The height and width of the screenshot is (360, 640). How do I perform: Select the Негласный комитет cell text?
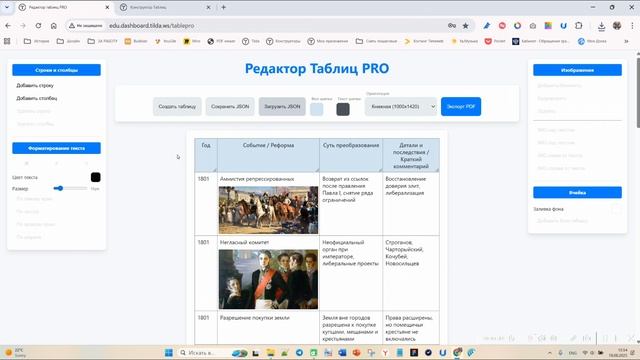click(x=244, y=242)
